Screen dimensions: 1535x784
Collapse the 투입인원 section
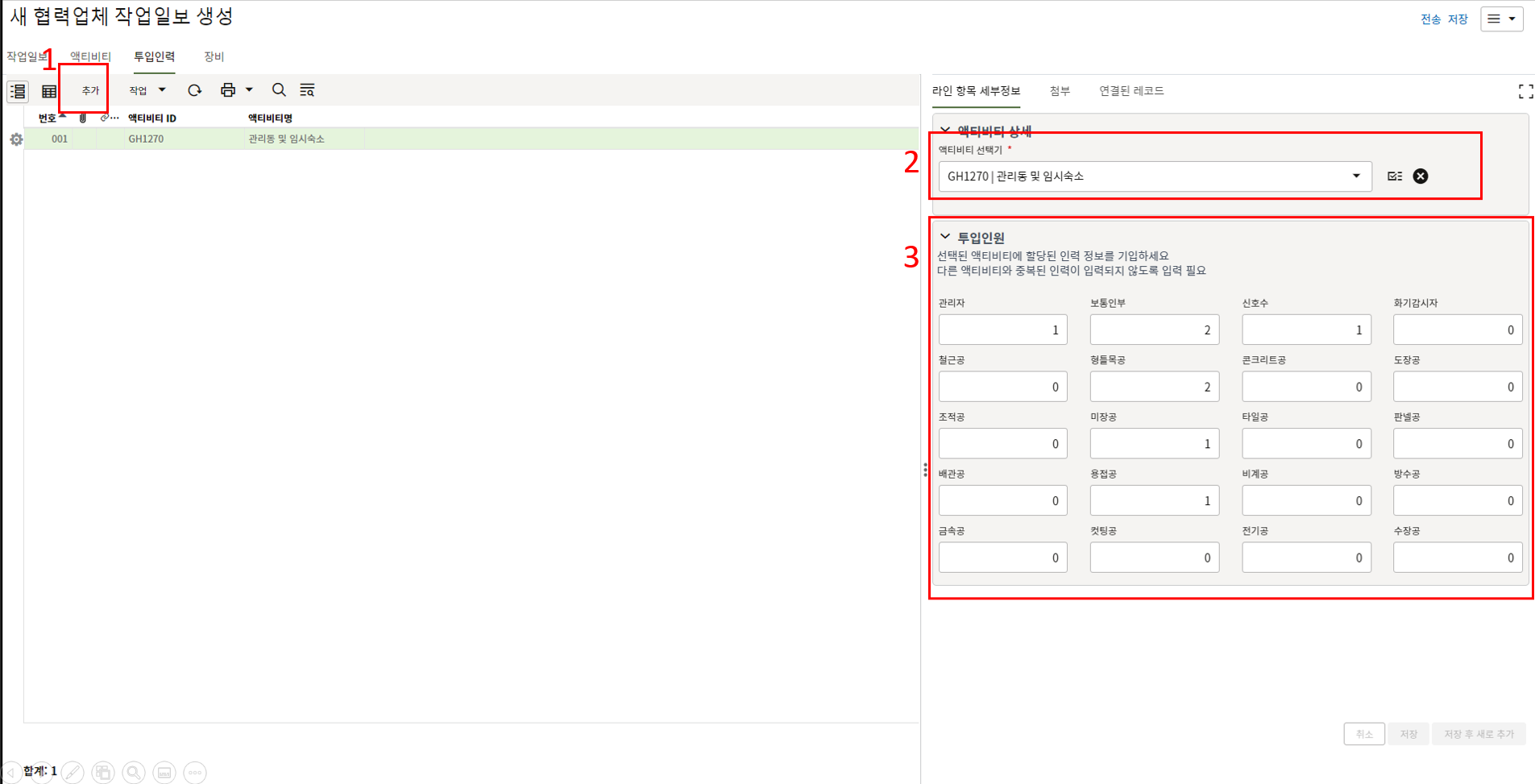pyautogui.click(x=945, y=237)
